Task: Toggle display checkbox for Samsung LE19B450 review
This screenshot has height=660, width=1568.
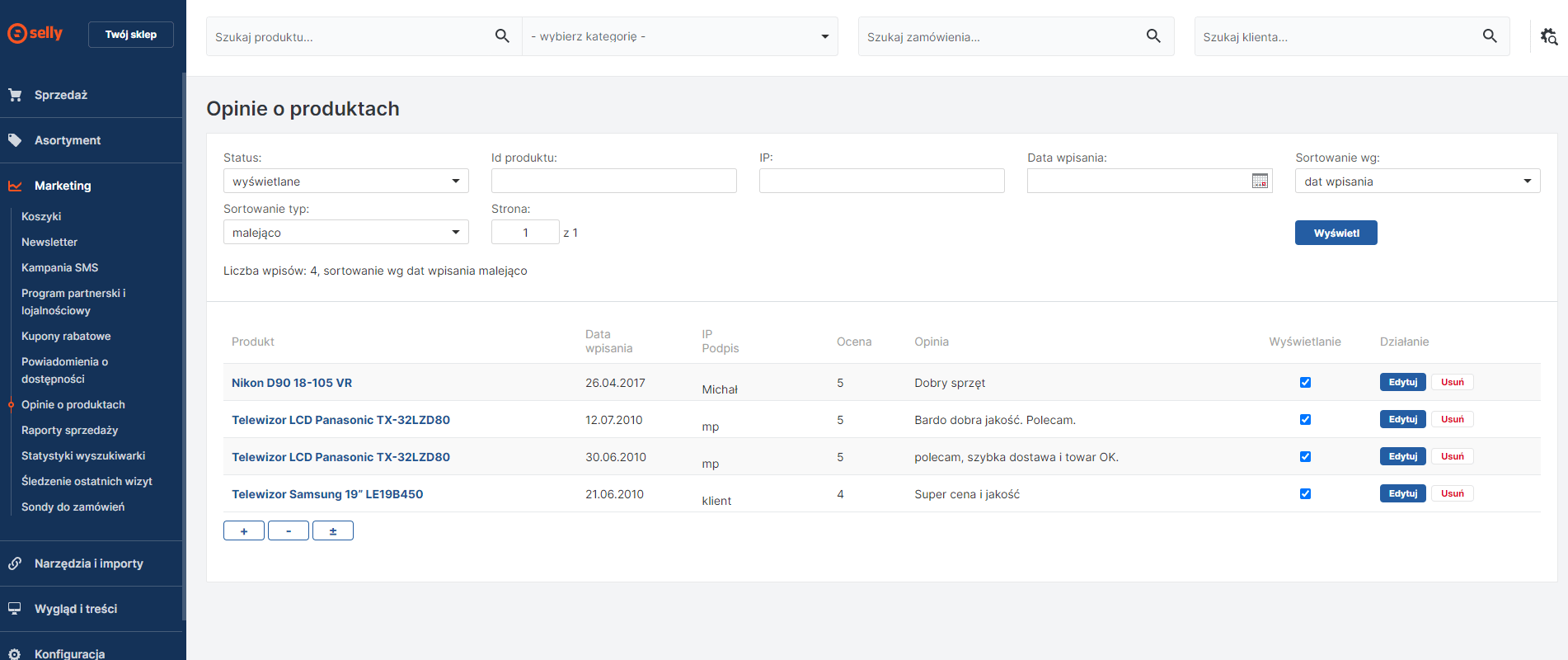Action: click(1305, 493)
